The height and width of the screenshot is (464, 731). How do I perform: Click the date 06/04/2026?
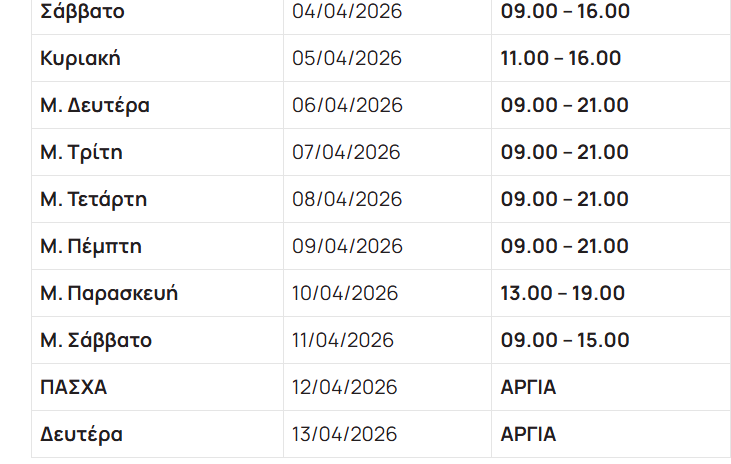click(x=347, y=105)
